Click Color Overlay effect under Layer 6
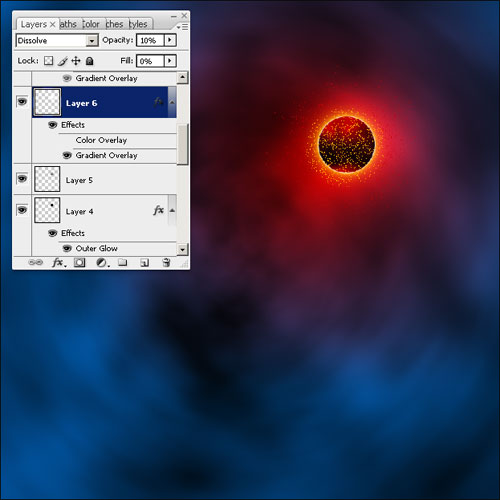 (x=101, y=140)
